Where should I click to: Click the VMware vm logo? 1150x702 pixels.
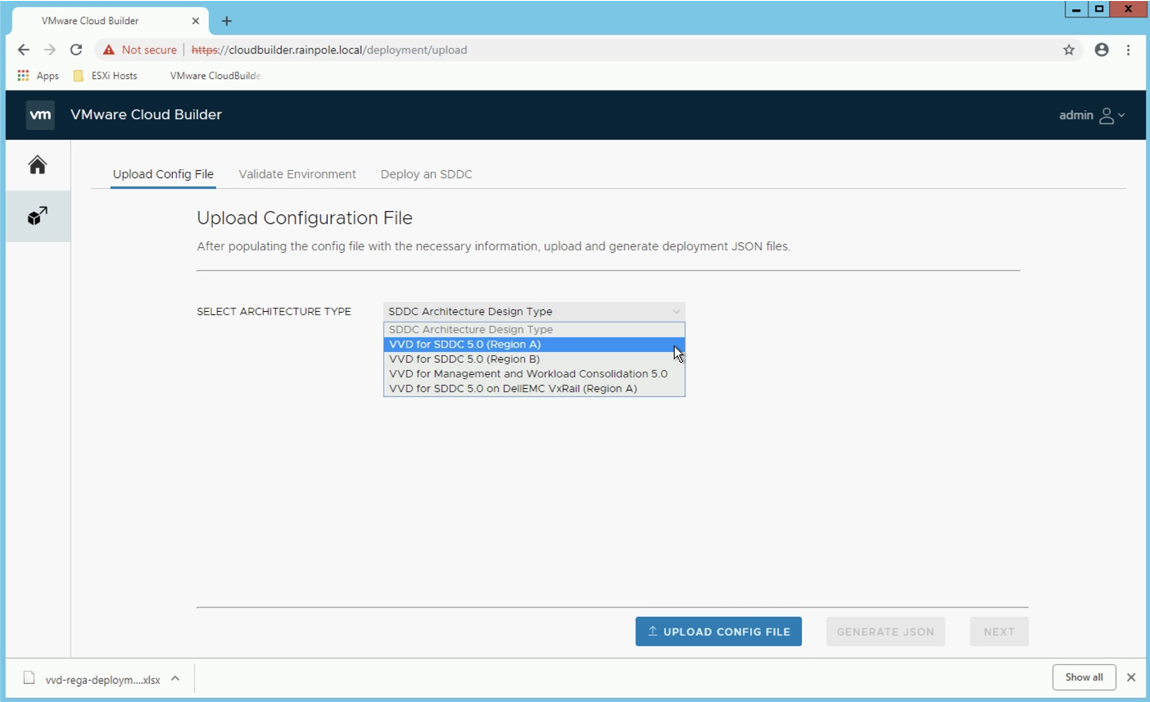pos(40,115)
